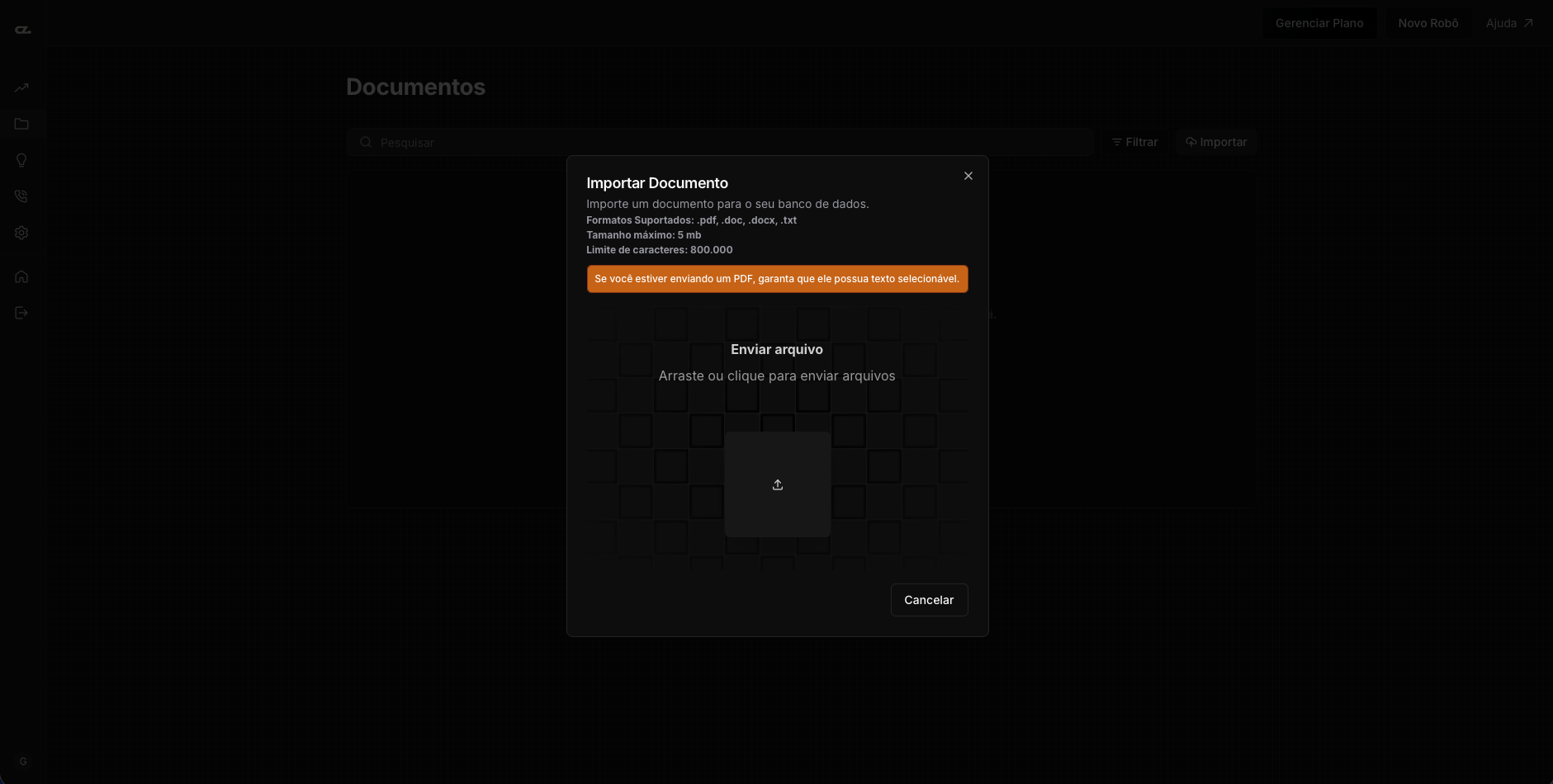Create a Novo Robô
Viewport: 1553px width, 784px height.
coord(1428,22)
